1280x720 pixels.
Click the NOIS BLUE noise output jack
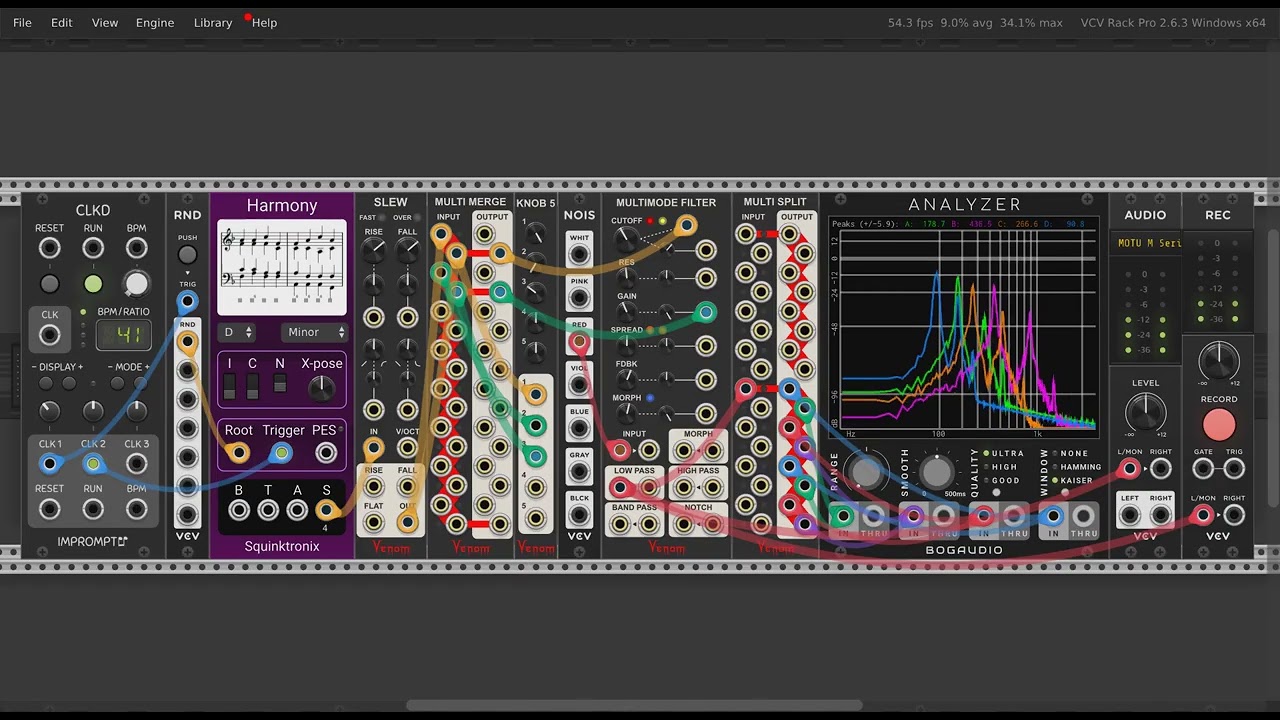579,428
